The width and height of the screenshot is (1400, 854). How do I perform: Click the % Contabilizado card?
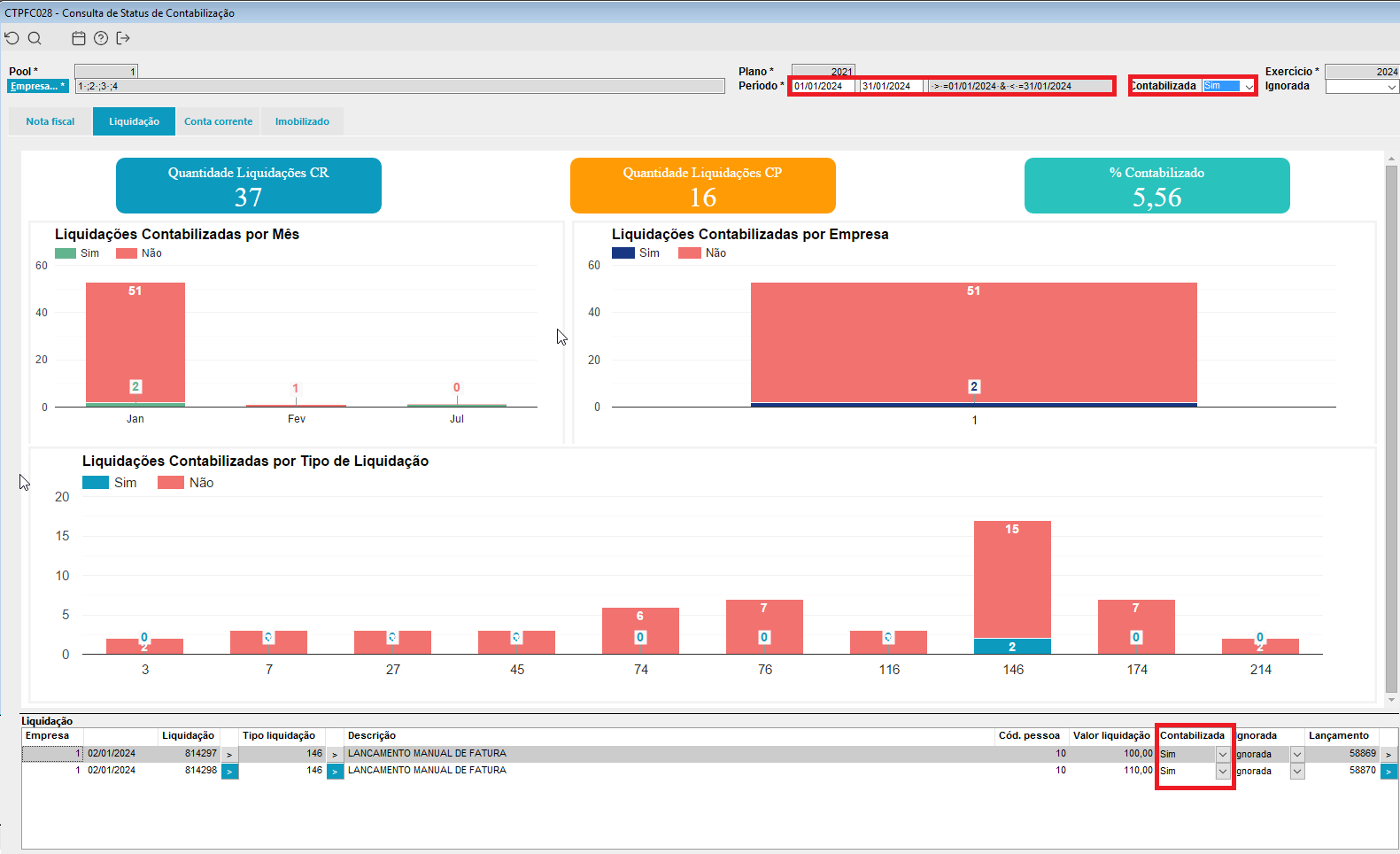(1157, 185)
